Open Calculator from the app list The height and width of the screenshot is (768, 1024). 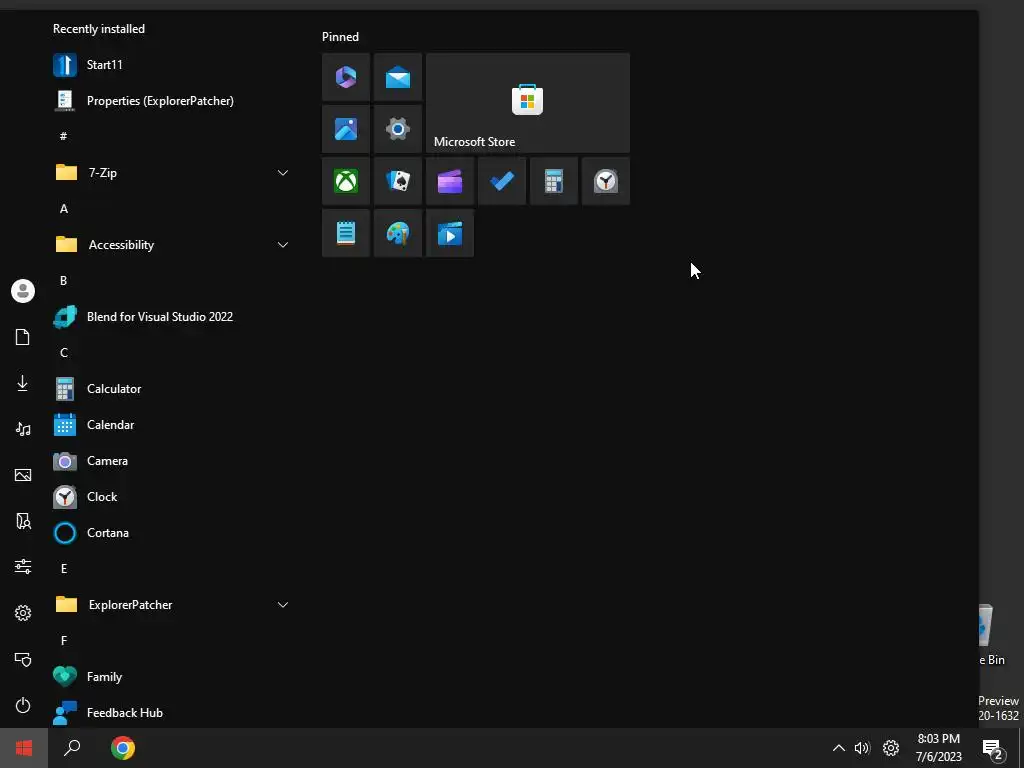pos(173,389)
